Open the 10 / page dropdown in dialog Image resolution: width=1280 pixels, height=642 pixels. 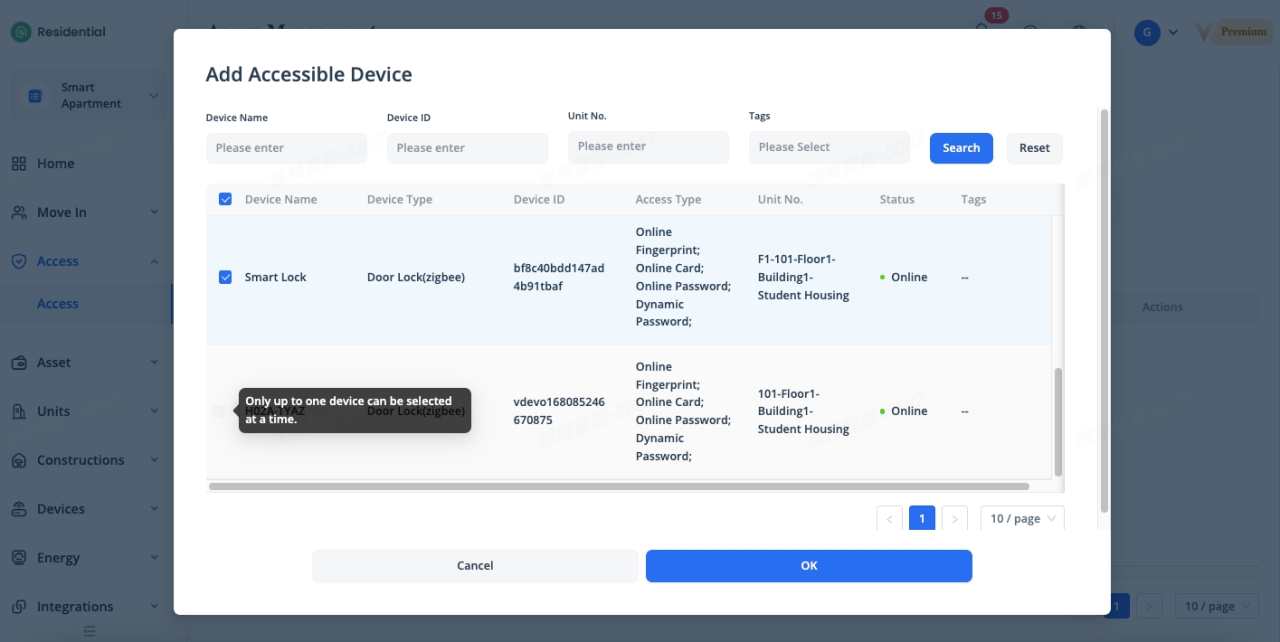[1022, 519]
